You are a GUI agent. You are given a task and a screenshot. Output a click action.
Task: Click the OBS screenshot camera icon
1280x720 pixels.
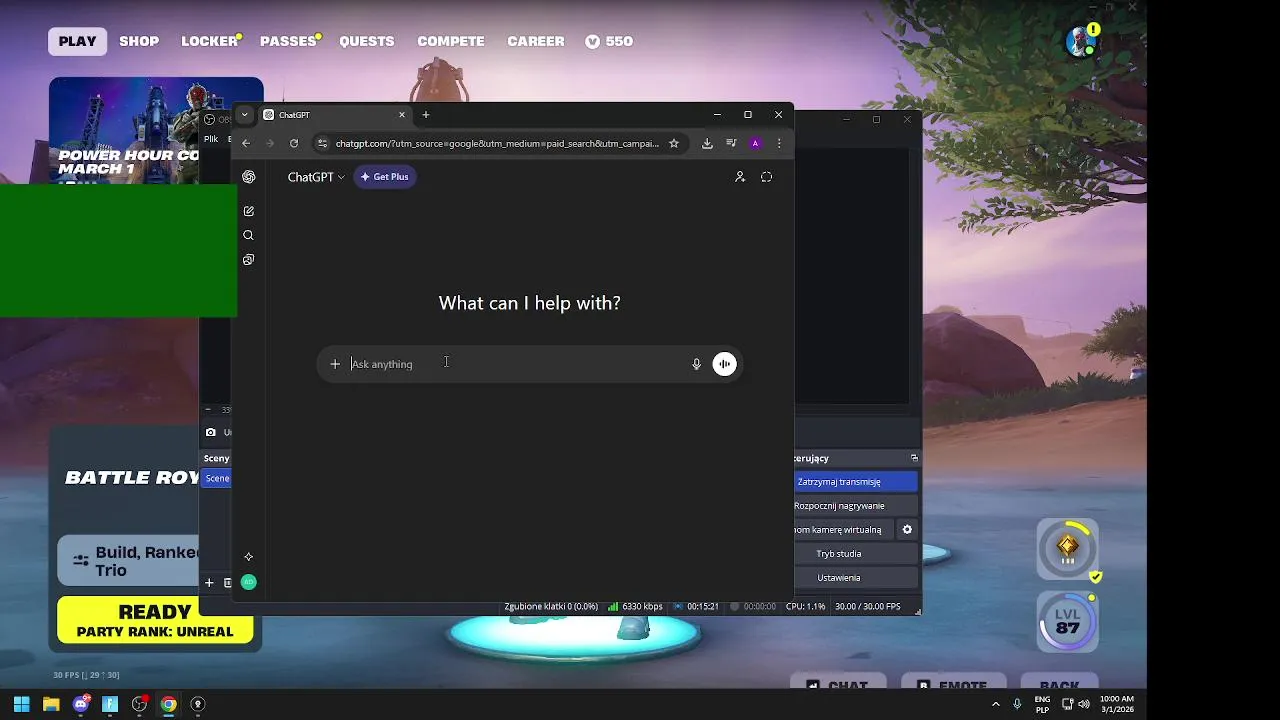coord(210,432)
